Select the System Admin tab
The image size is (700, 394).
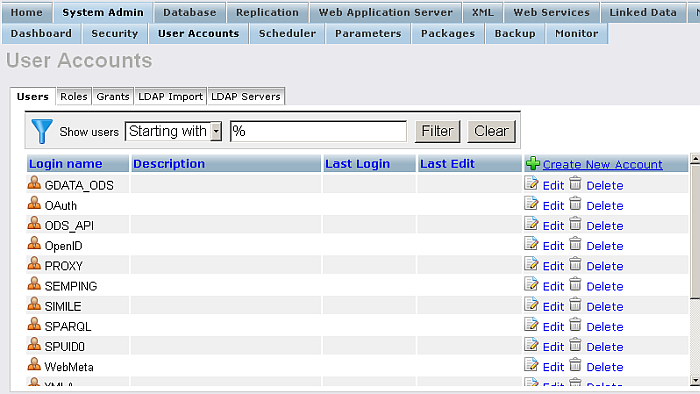tap(103, 12)
